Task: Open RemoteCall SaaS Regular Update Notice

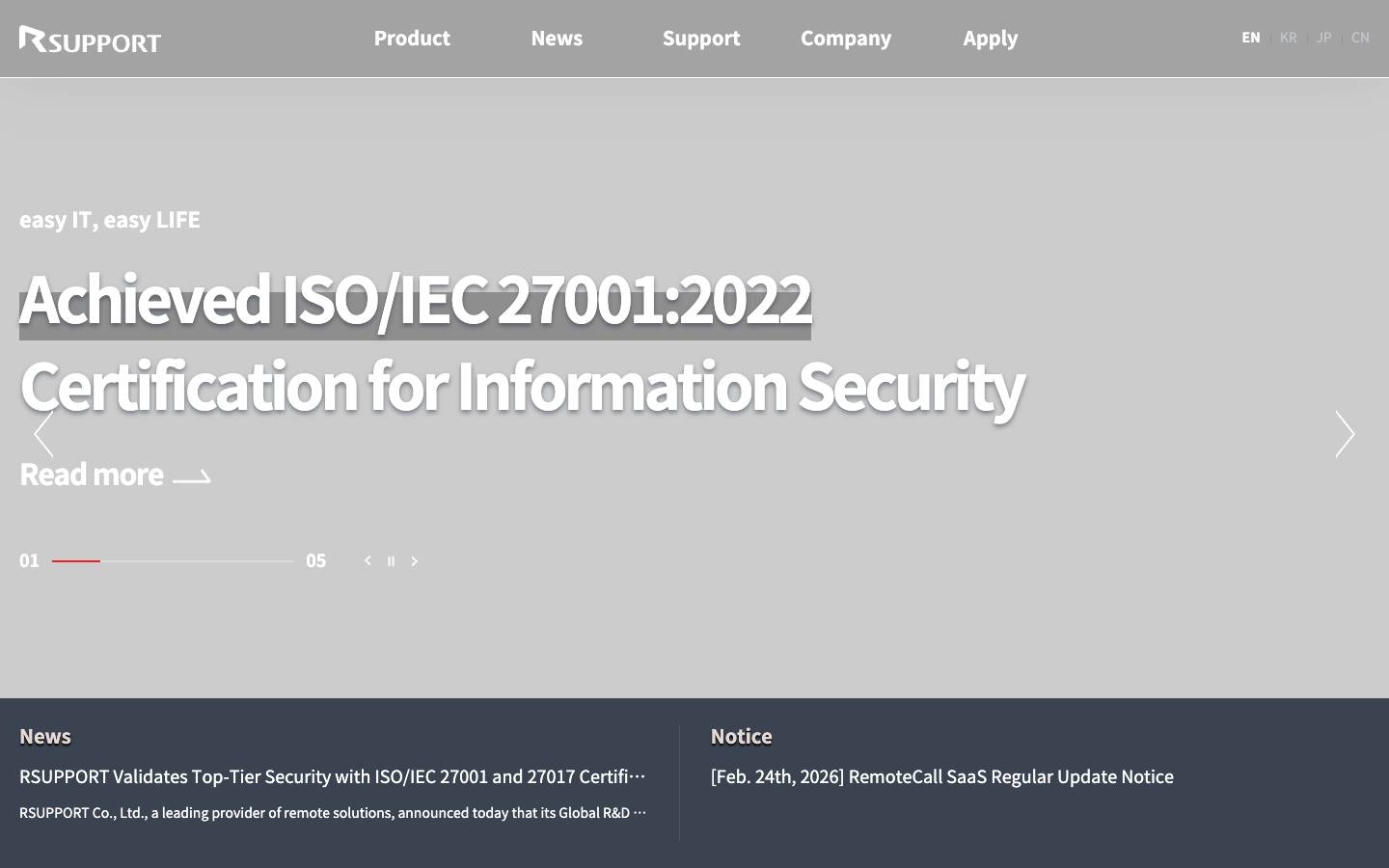Action: coord(942,776)
